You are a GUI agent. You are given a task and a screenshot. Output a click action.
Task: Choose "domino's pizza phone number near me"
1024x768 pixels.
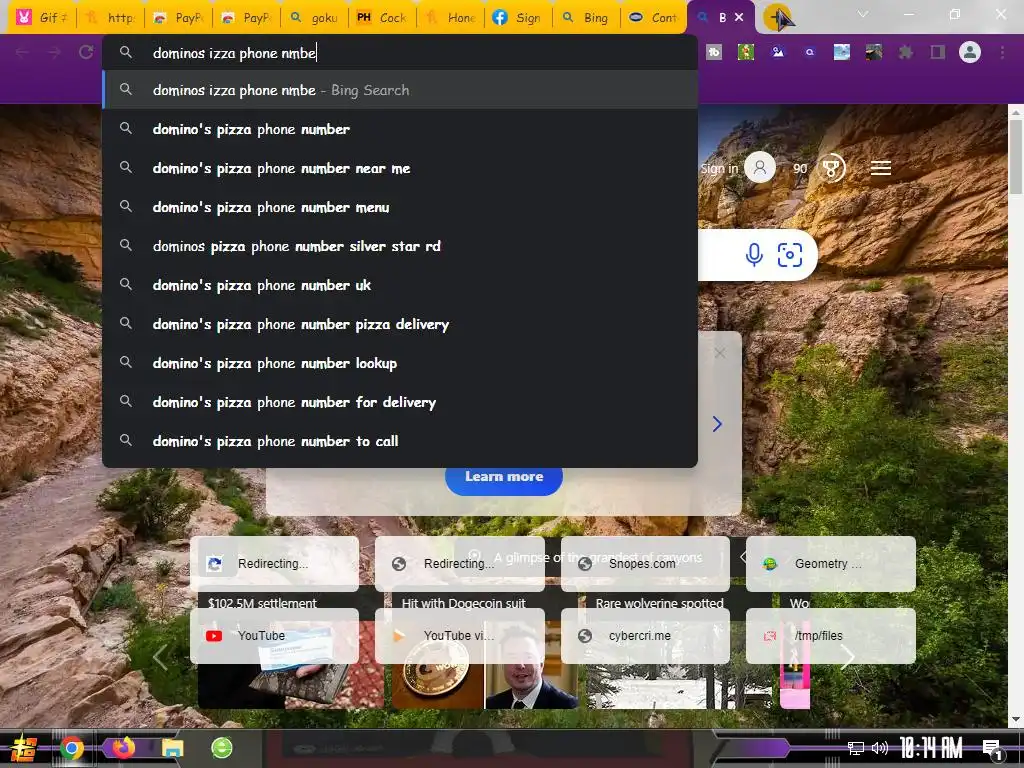(x=400, y=168)
